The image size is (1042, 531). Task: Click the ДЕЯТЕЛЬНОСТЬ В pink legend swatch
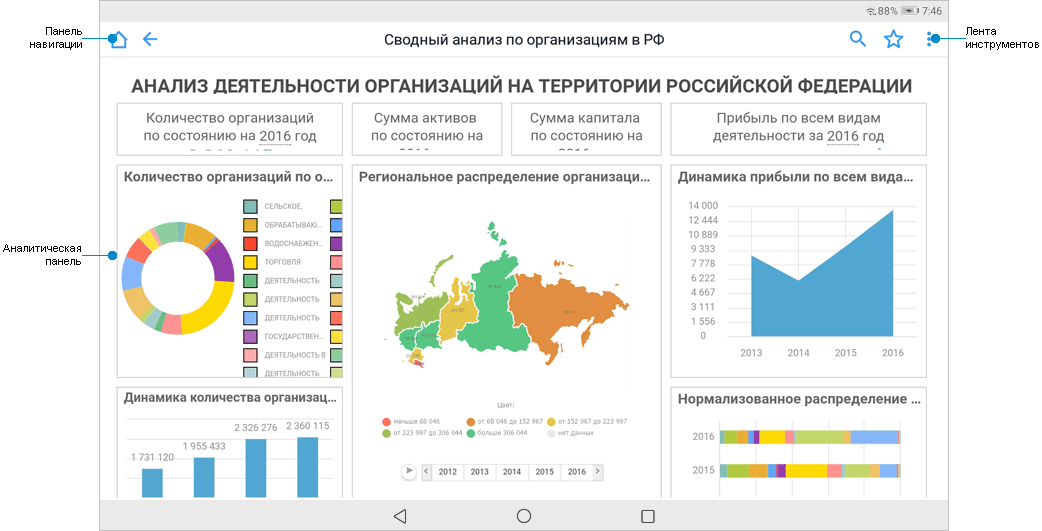(x=250, y=355)
